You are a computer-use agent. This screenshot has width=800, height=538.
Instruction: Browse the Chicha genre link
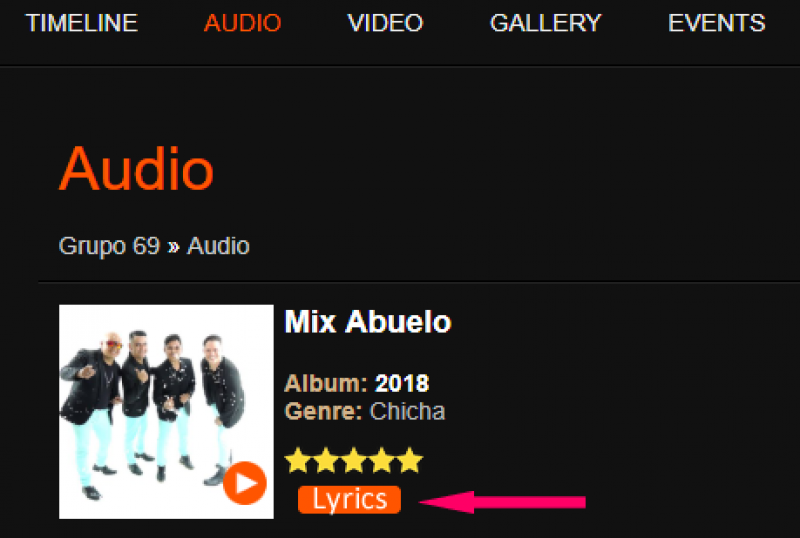(x=407, y=411)
